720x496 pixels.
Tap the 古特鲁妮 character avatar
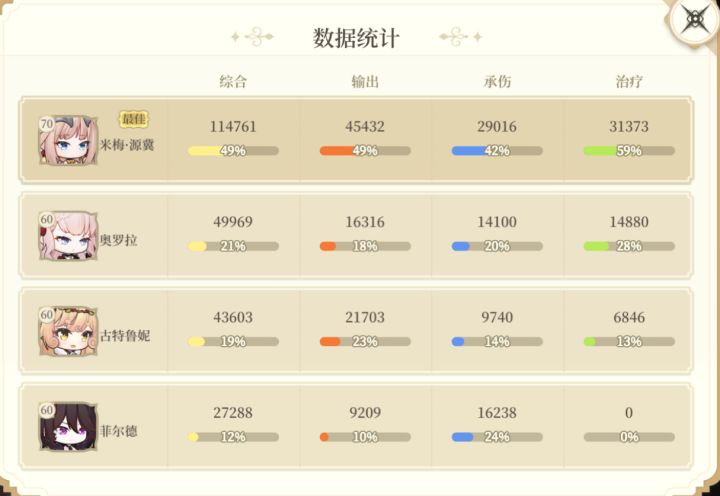(68, 331)
